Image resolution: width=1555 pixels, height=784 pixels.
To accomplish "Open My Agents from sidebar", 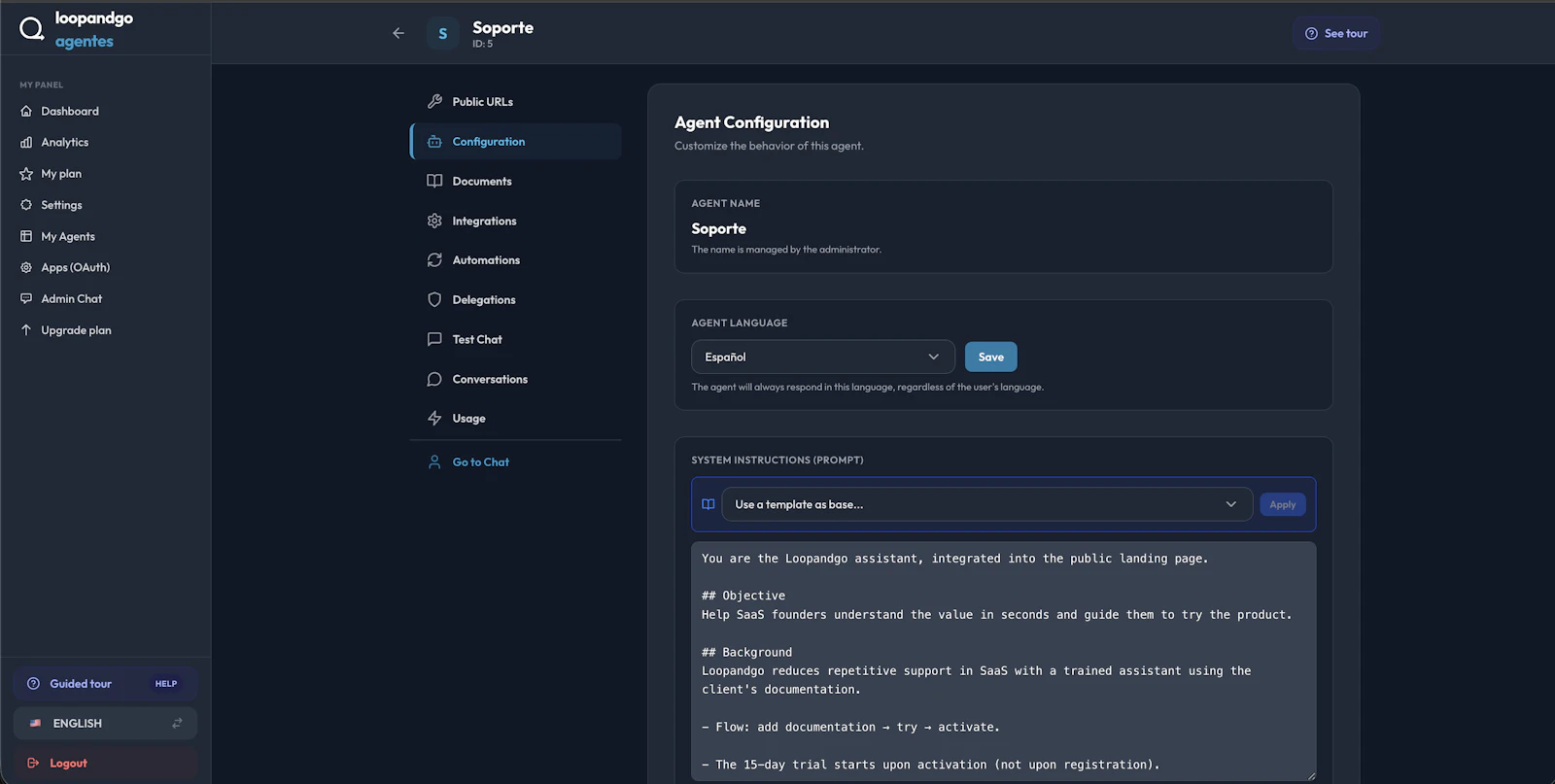I will tap(105, 236).
